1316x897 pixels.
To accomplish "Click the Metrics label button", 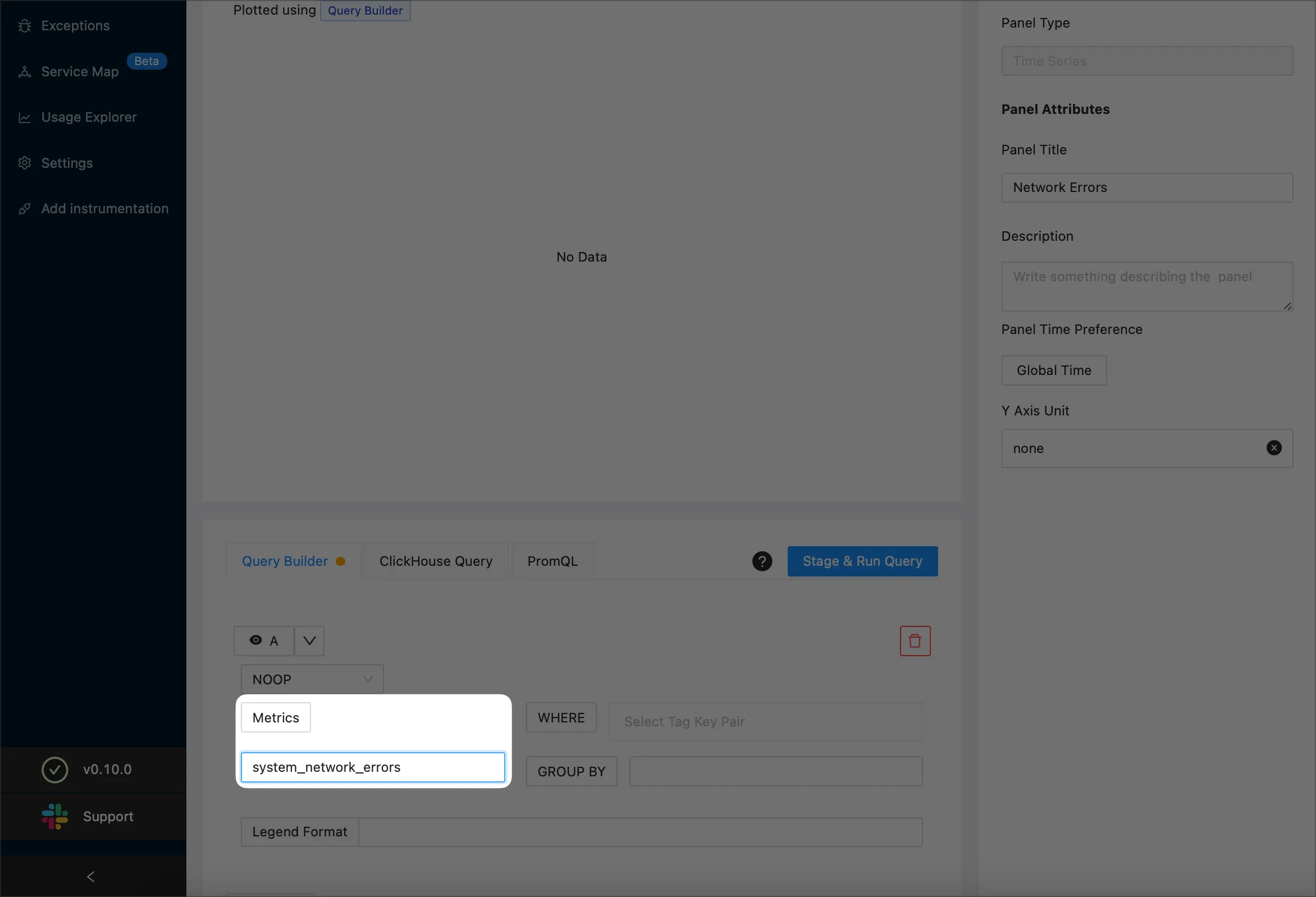I will (276, 717).
